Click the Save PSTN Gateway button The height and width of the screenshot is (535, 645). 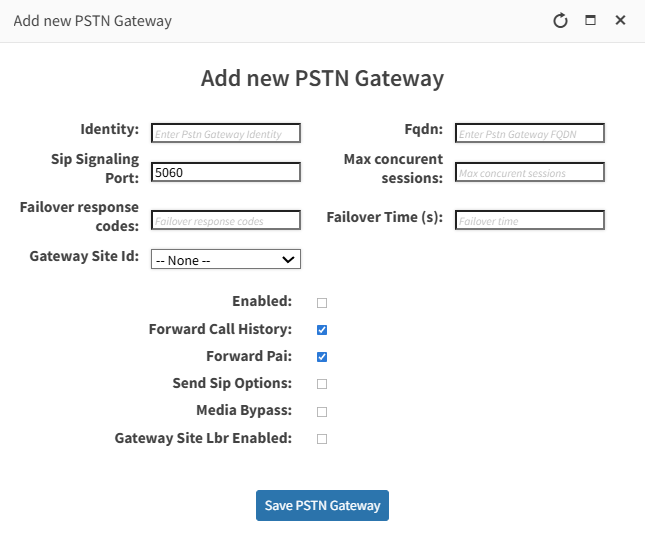pos(322,505)
